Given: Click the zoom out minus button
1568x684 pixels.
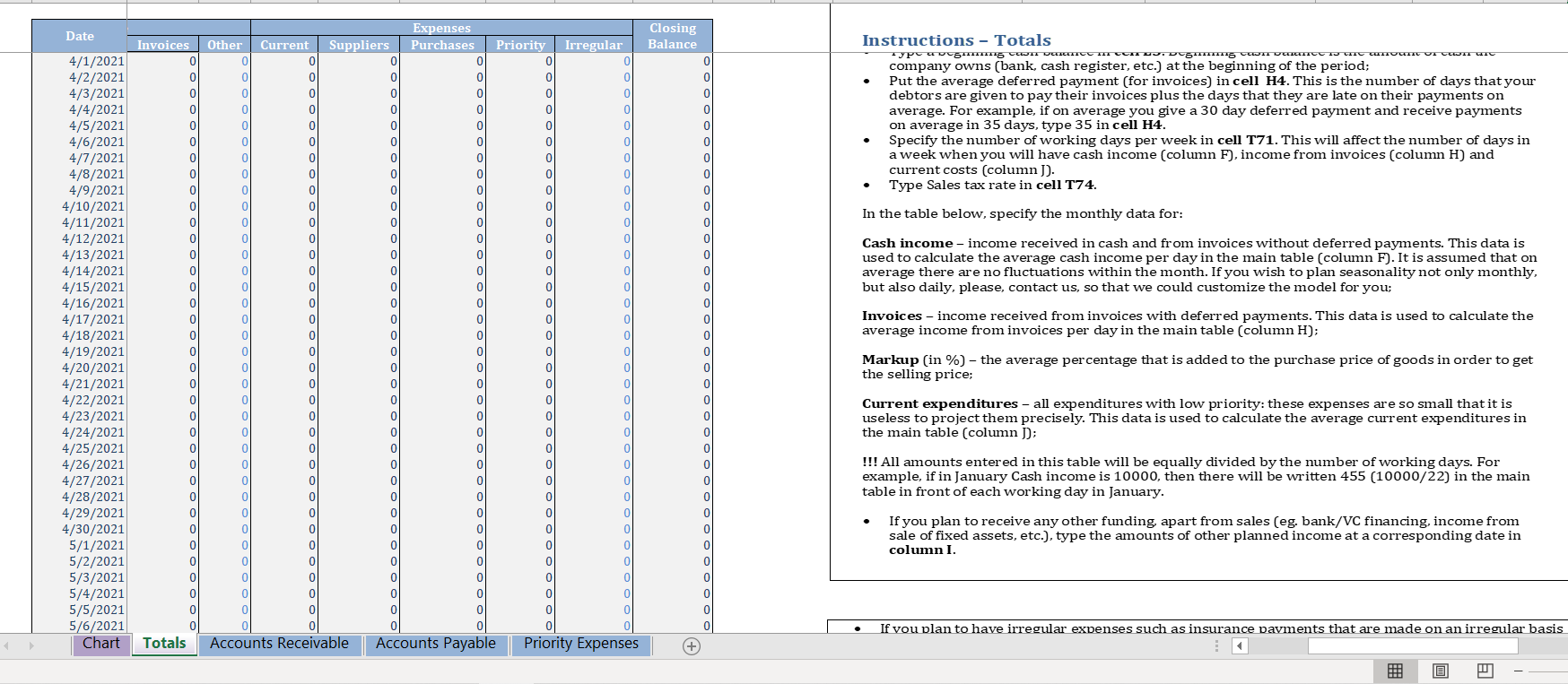Looking at the screenshot, I should coord(1519,671).
